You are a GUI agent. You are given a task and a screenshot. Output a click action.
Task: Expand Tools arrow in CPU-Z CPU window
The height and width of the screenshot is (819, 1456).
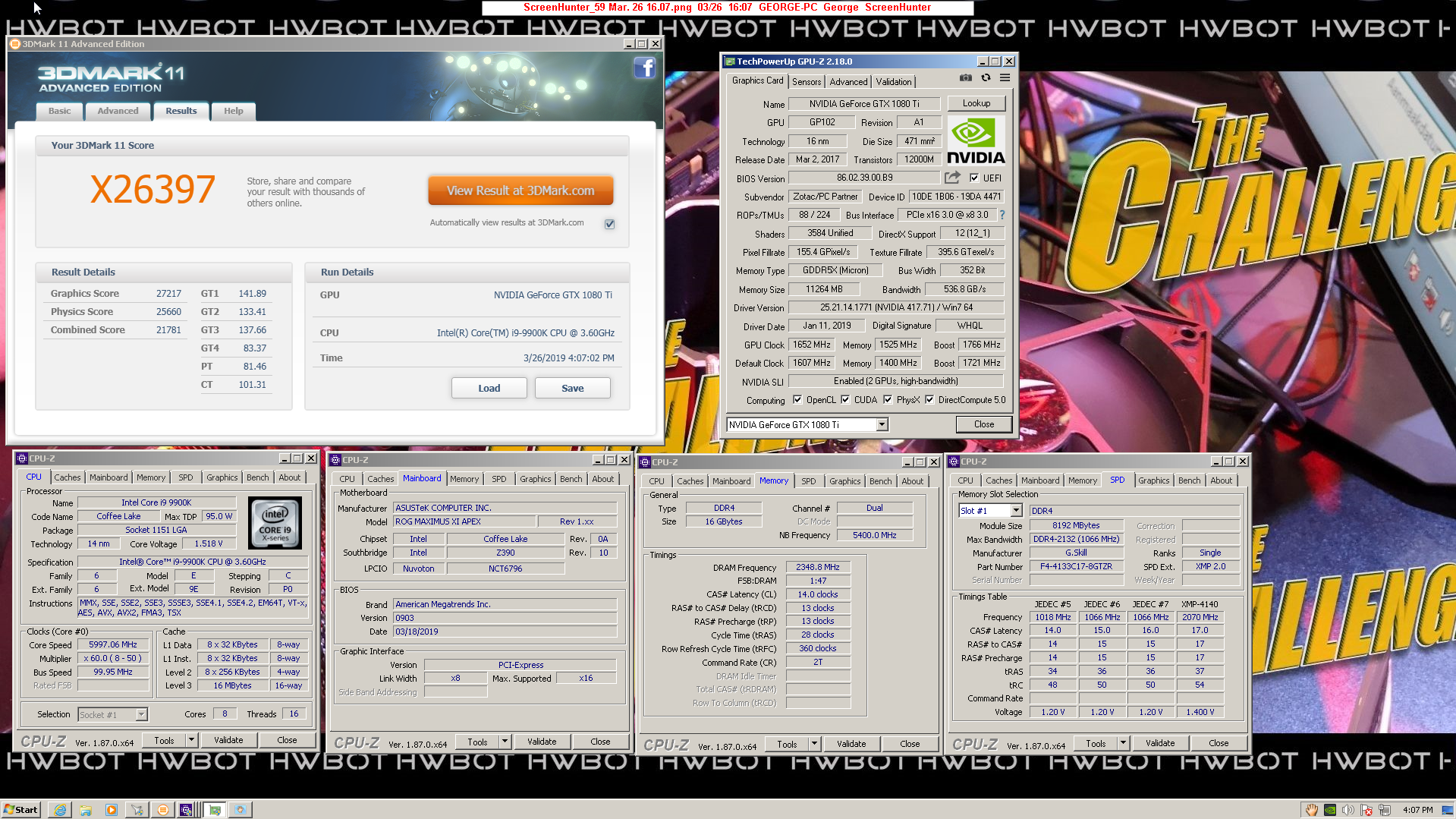(x=191, y=740)
